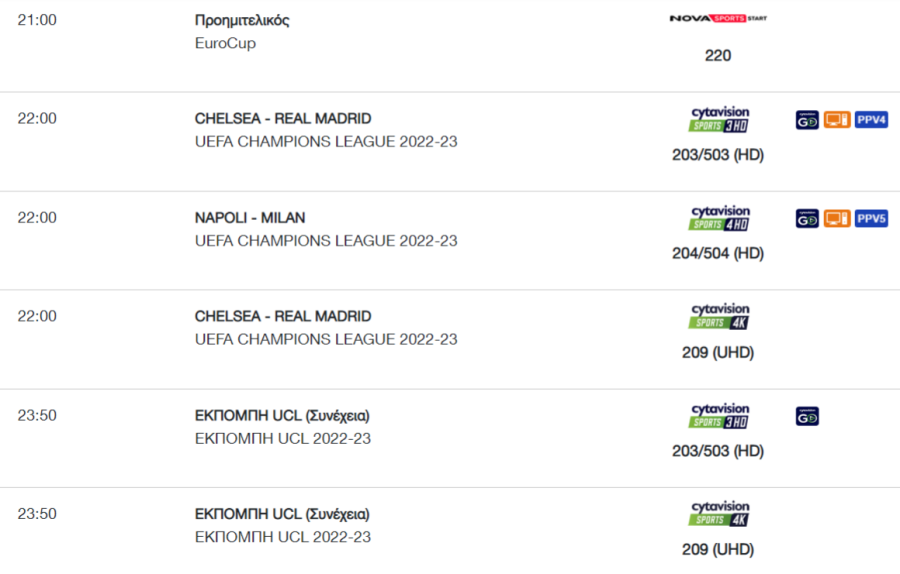
Task: Click the Nova Sports Start channel logo
Action: pos(718,18)
